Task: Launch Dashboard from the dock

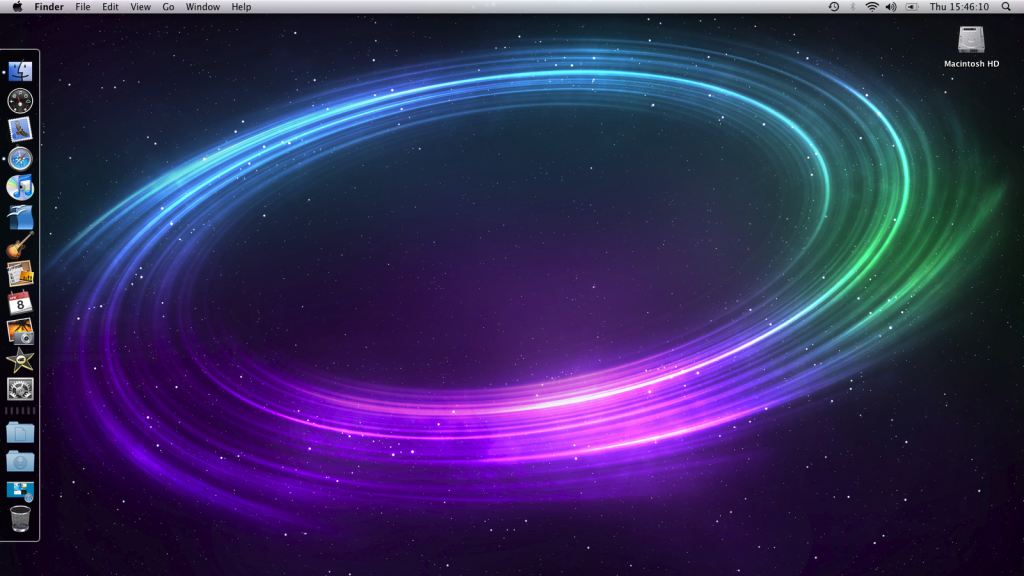Action: (x=20, y=101)
